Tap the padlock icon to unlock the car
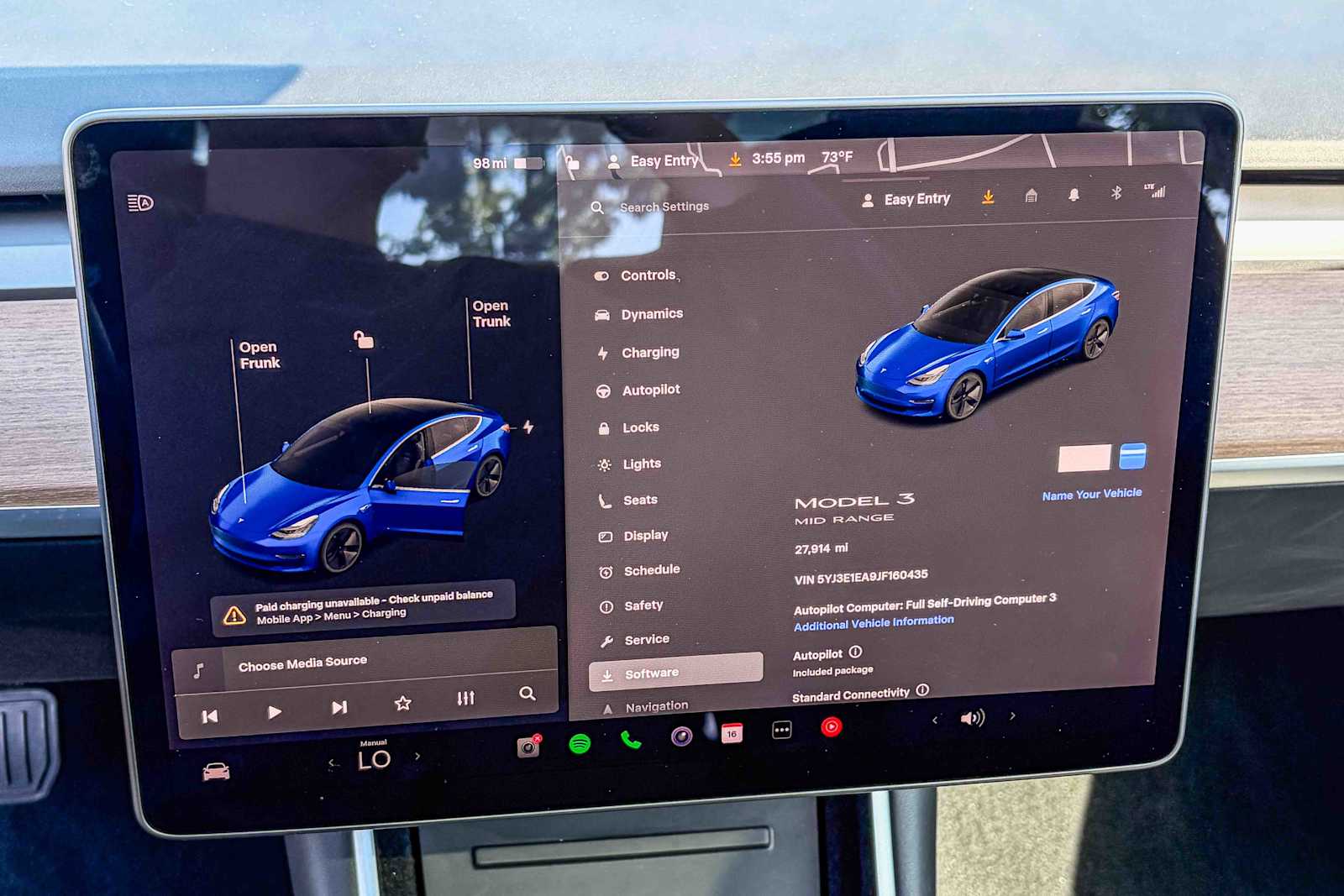 coord(363,342)
